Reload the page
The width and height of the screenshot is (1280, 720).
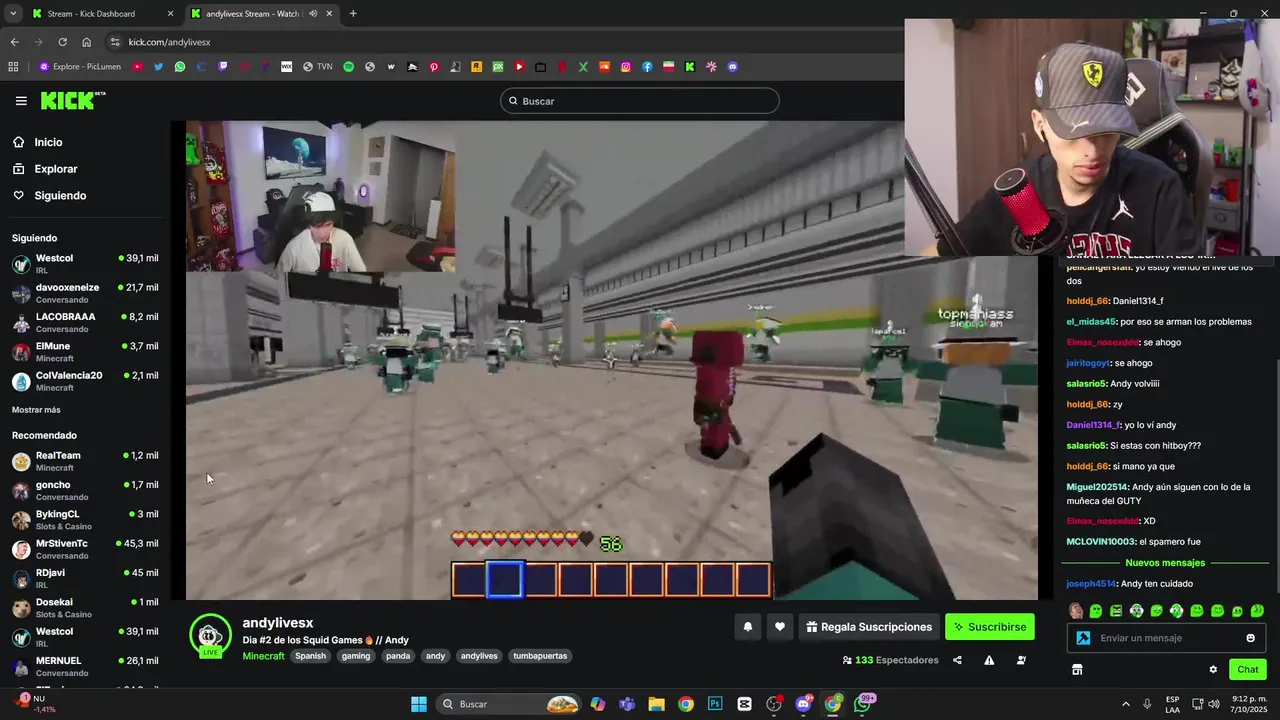(x=62, y=42)
